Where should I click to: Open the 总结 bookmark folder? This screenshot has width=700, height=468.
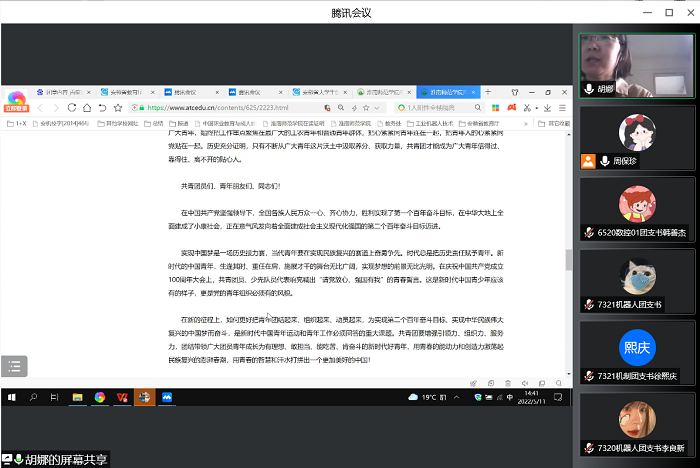point(154,123)
